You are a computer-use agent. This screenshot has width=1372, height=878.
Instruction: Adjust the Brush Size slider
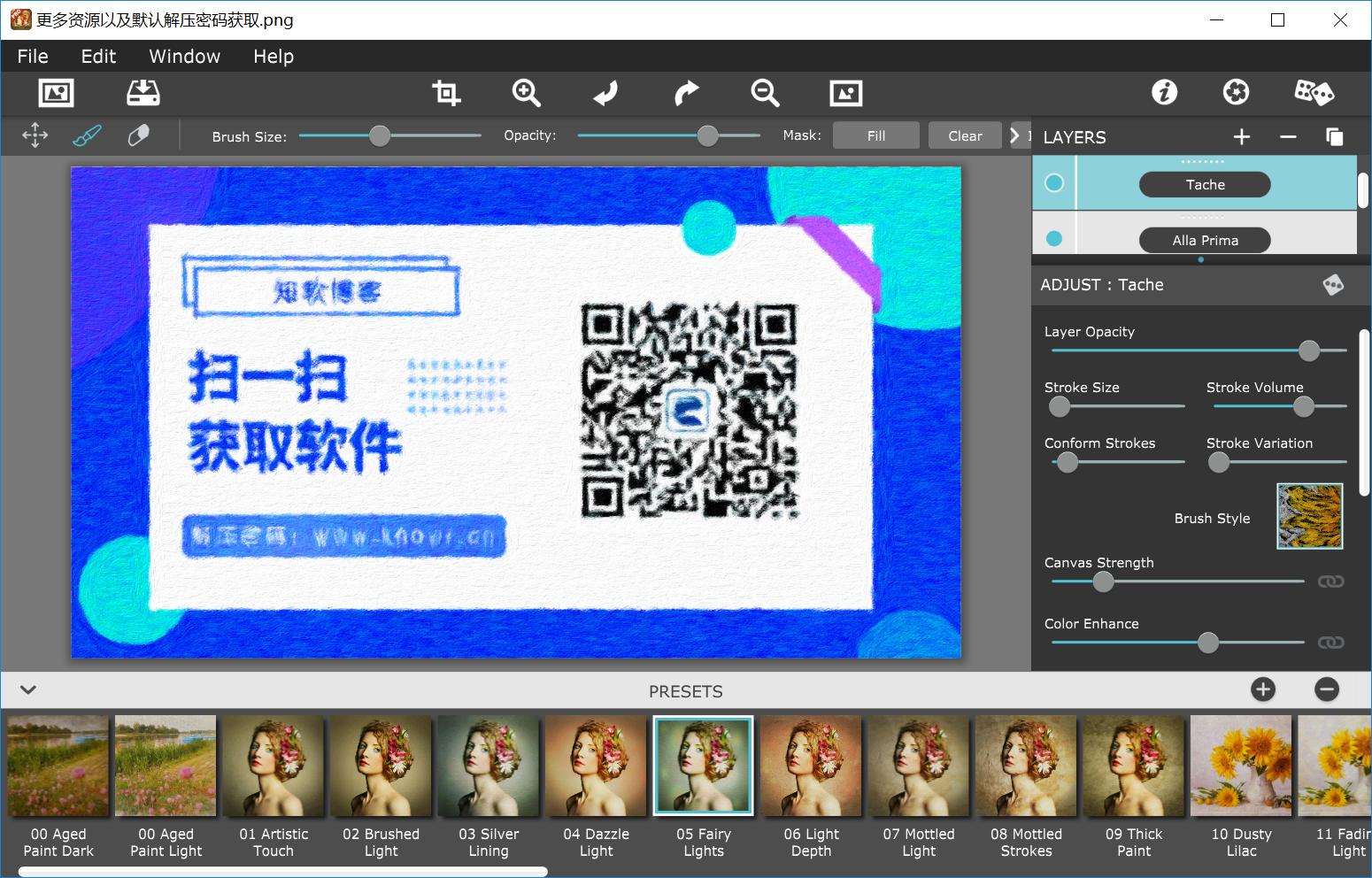390,135
